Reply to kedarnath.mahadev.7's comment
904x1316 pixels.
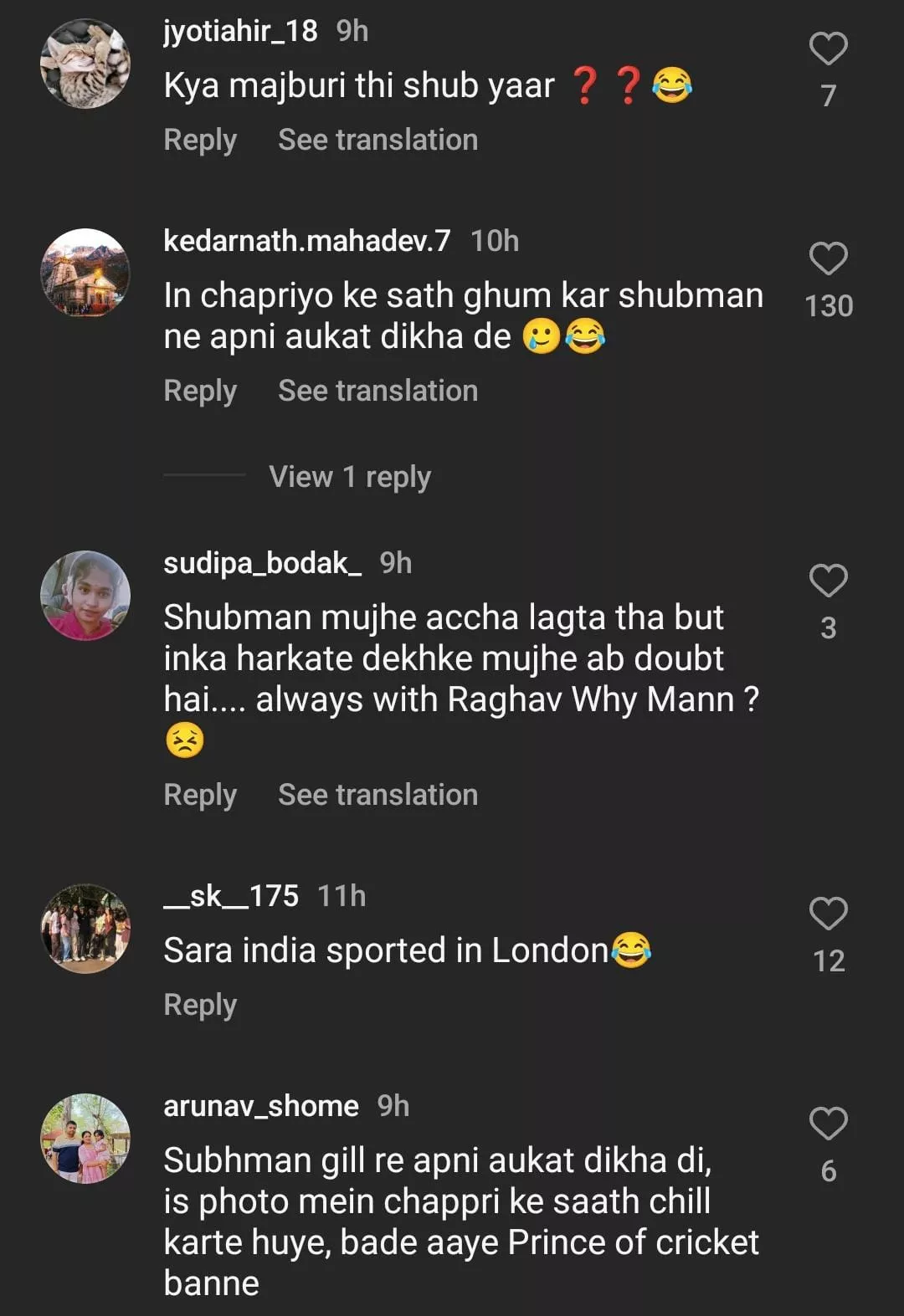(x=200, y=391)
